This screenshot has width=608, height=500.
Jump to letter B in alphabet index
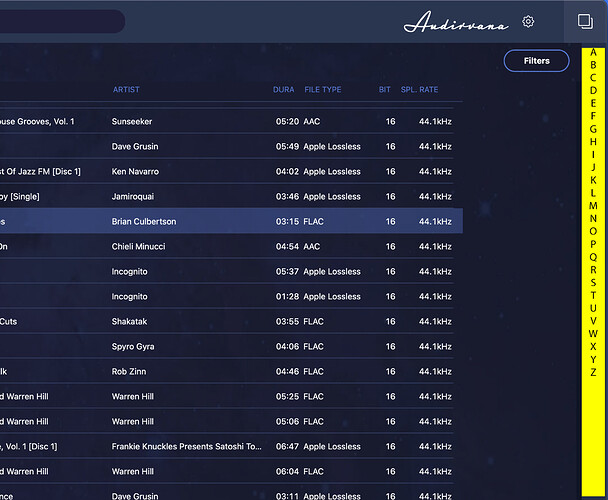click(x=593, y=65)
